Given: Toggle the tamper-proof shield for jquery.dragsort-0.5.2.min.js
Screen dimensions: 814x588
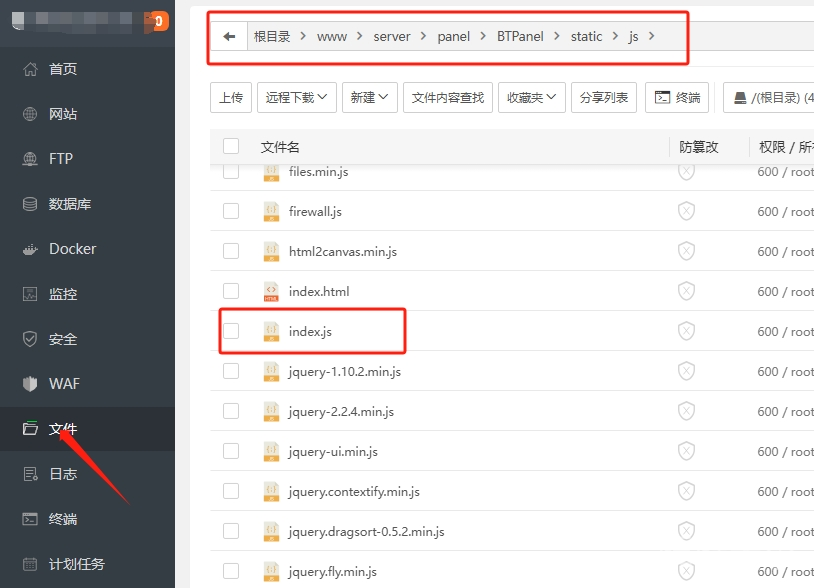Looking at the screenshot, I should tap(686, 531).
